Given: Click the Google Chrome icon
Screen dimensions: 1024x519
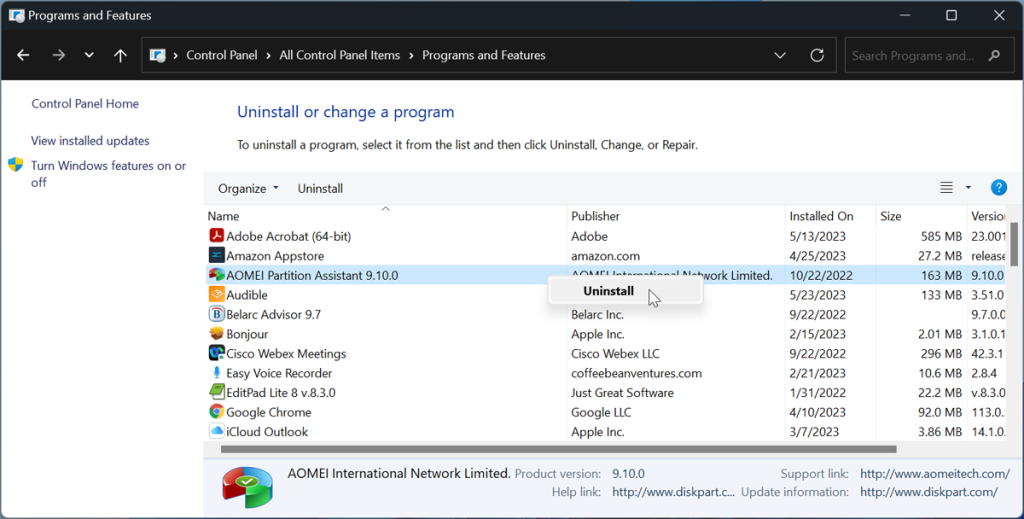Looking at the screenshot, I should [x=216, y=411].
